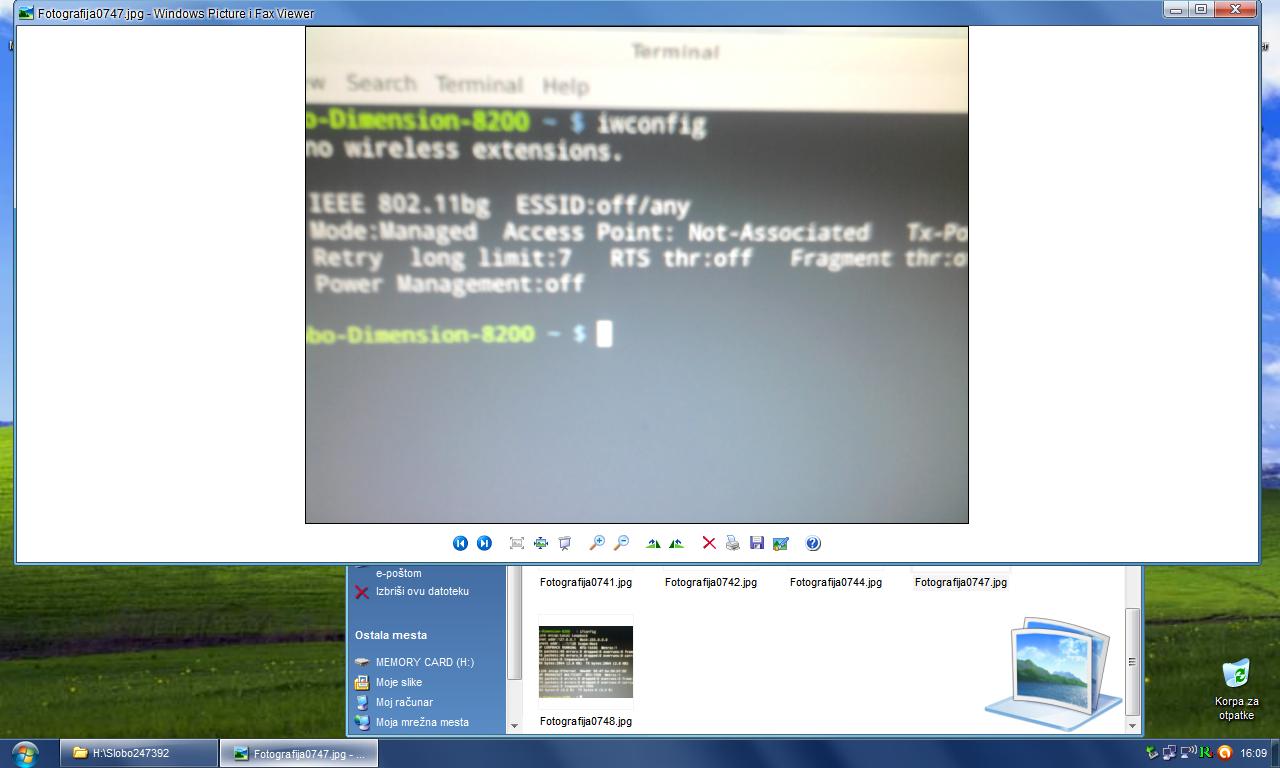Go to the previous image in viewer

[460, 543]
